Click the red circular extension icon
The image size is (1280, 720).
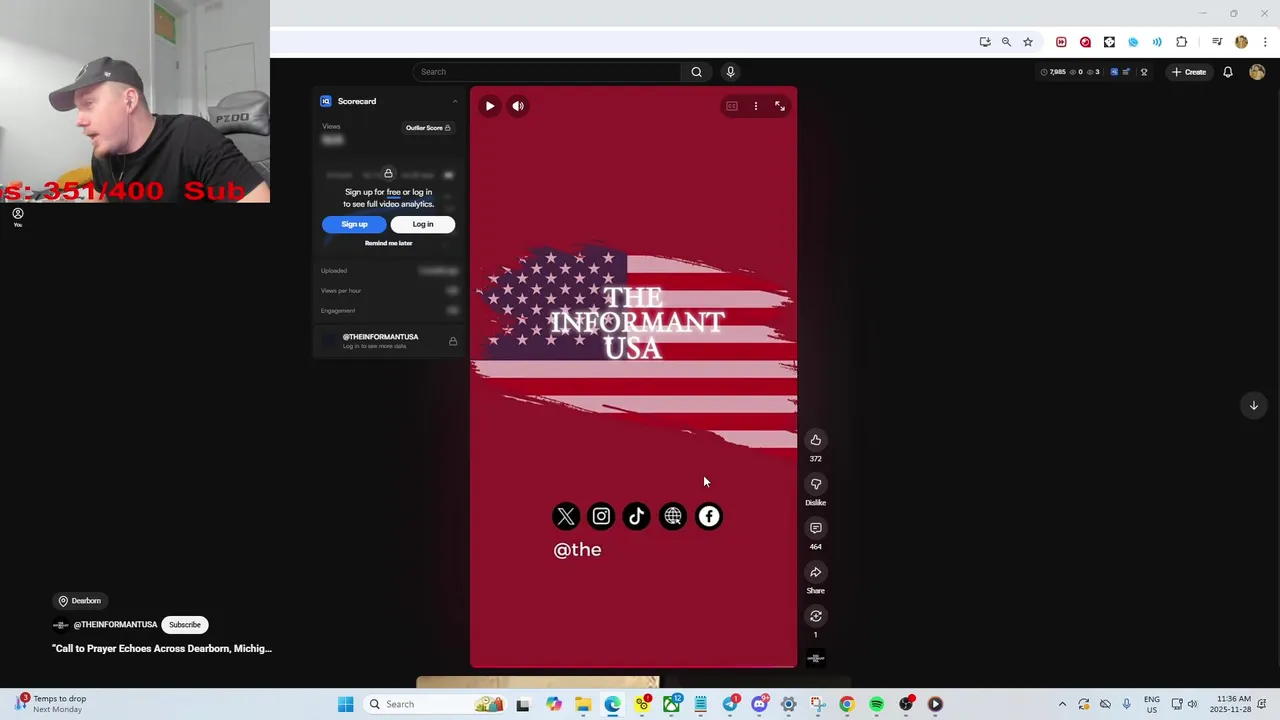click(x=1085, y=42)
